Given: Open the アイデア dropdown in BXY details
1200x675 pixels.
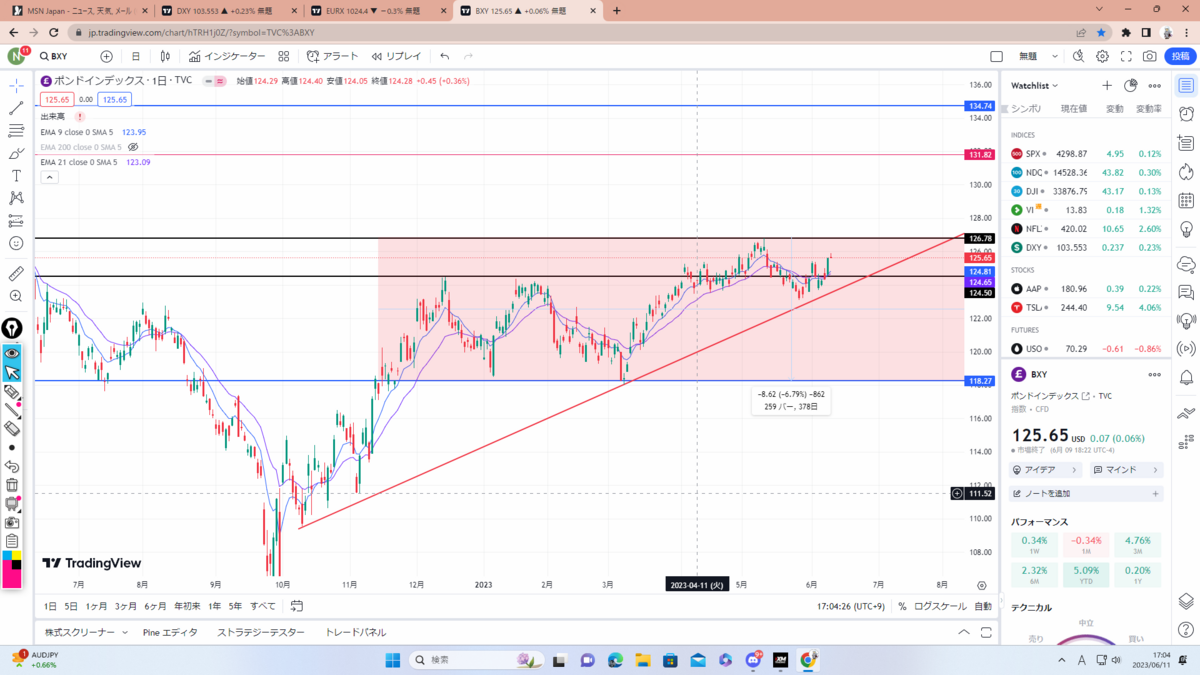Looking at the screenshot, I should [x=1047, y=469].
